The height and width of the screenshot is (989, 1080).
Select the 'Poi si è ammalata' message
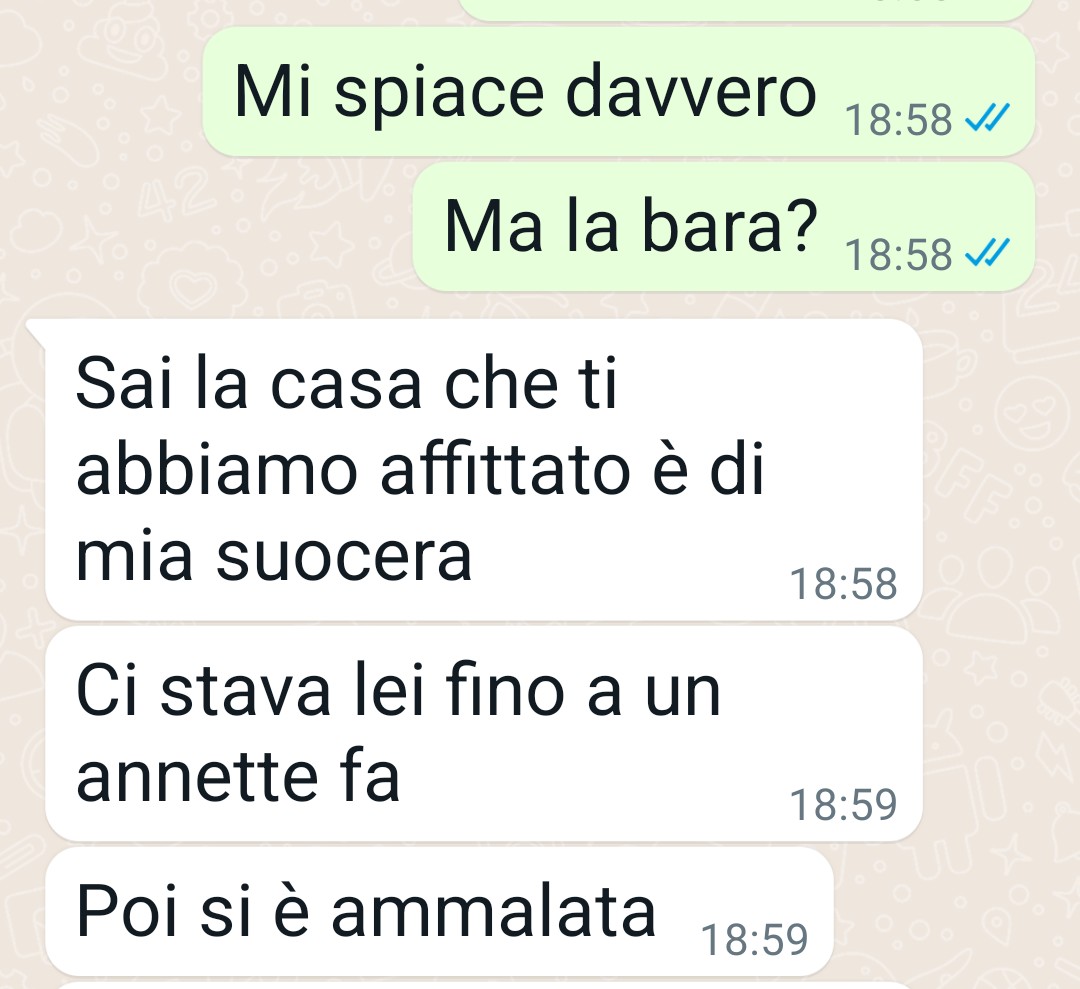click(439, 911)
